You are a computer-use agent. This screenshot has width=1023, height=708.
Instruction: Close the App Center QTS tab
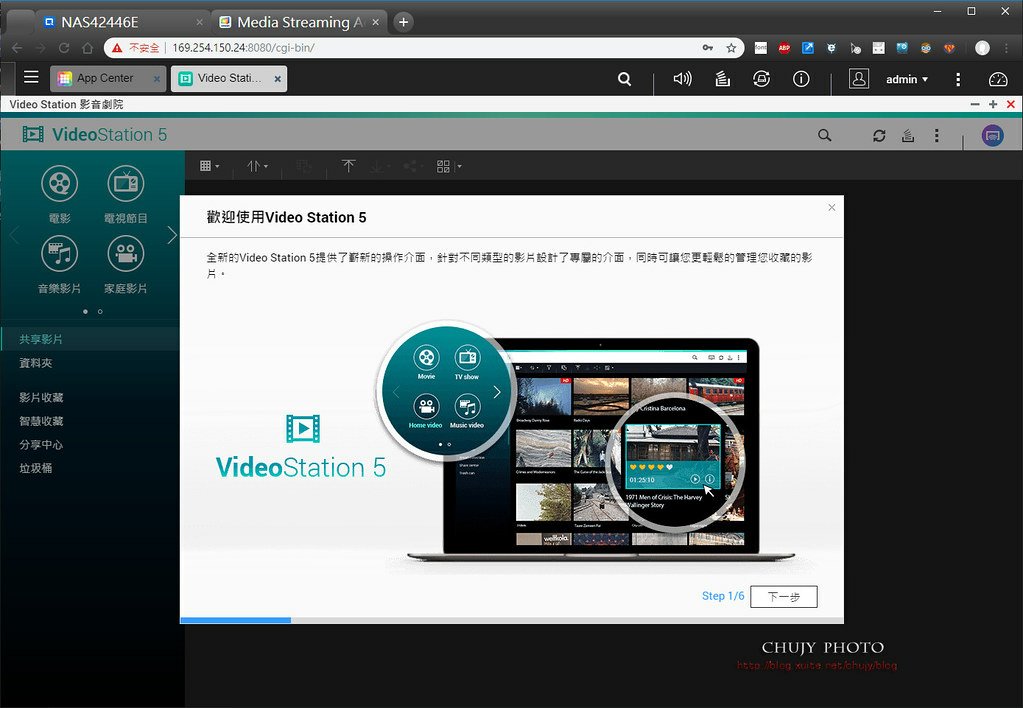[157, 79]
